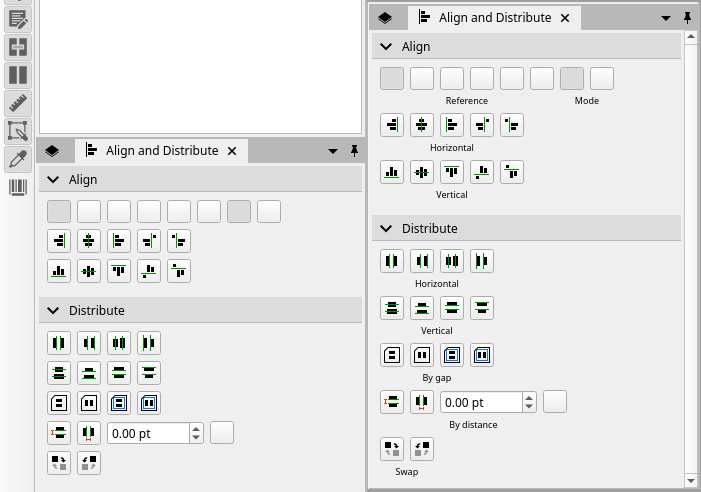Close the Align and Distribute tab in the right panel
Image resolution: width=701 pixels, height=492 pixels.
click(564, 18)
